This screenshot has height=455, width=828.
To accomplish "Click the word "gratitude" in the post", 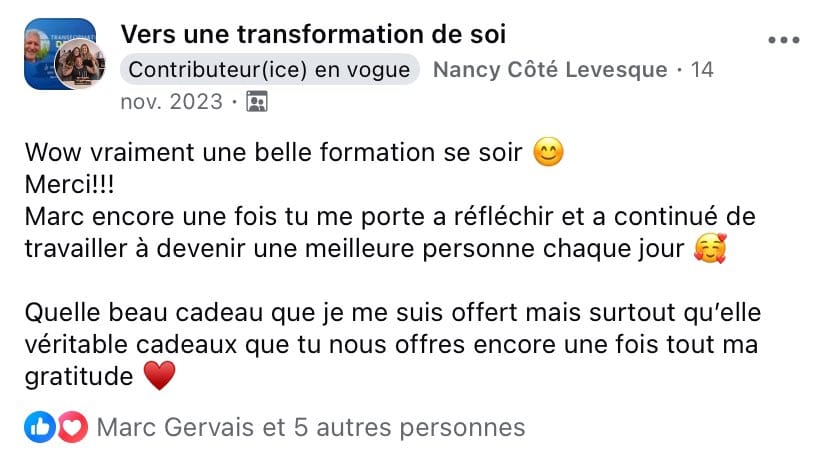I will pos(79,377).
